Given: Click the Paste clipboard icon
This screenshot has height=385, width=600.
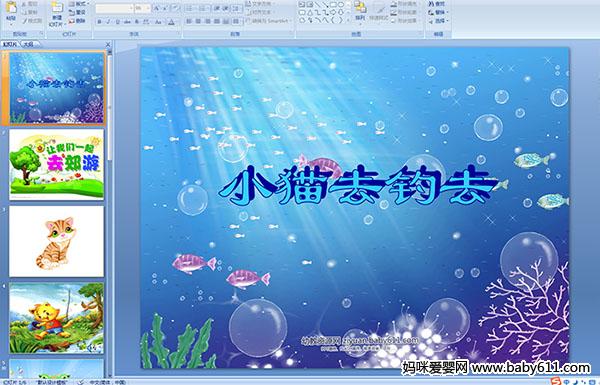Looking at the screenshot, I should click(x=11, y=8).
